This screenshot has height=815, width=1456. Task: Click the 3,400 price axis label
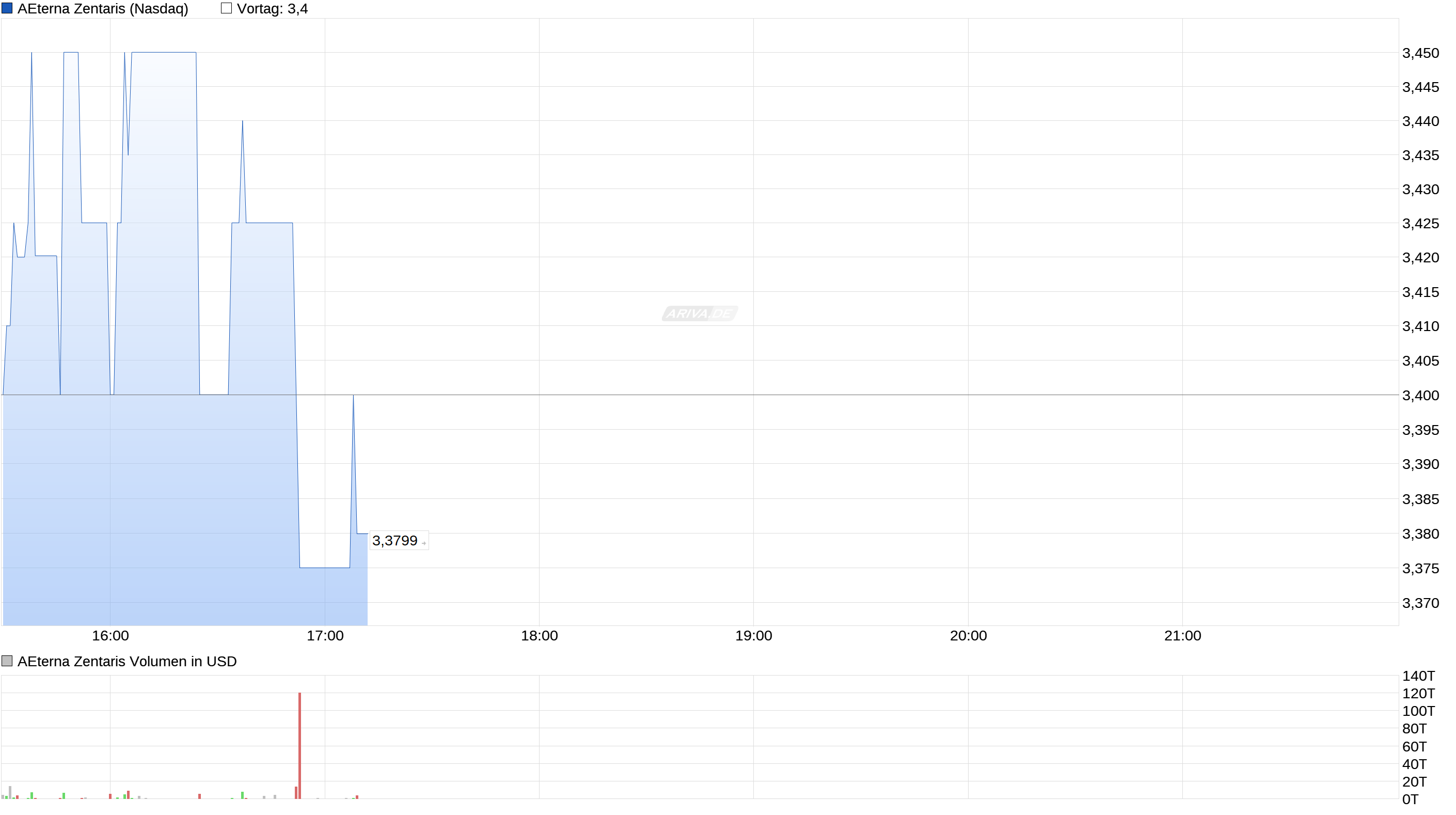pos(1420,395)
